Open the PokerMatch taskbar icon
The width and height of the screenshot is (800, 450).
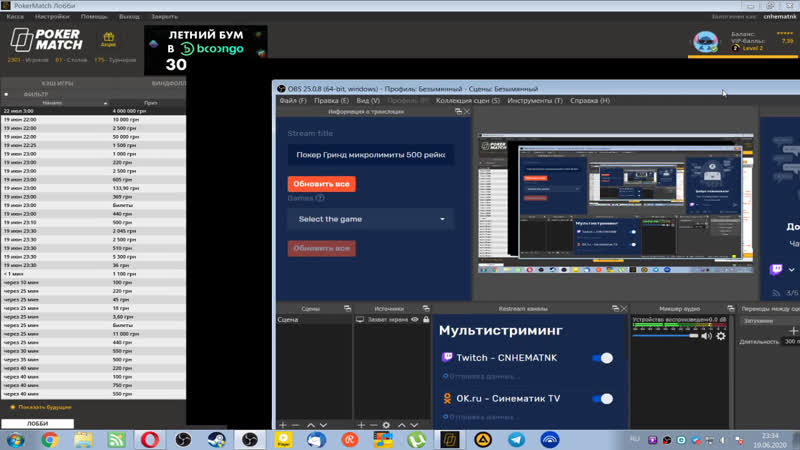point(449,439)
